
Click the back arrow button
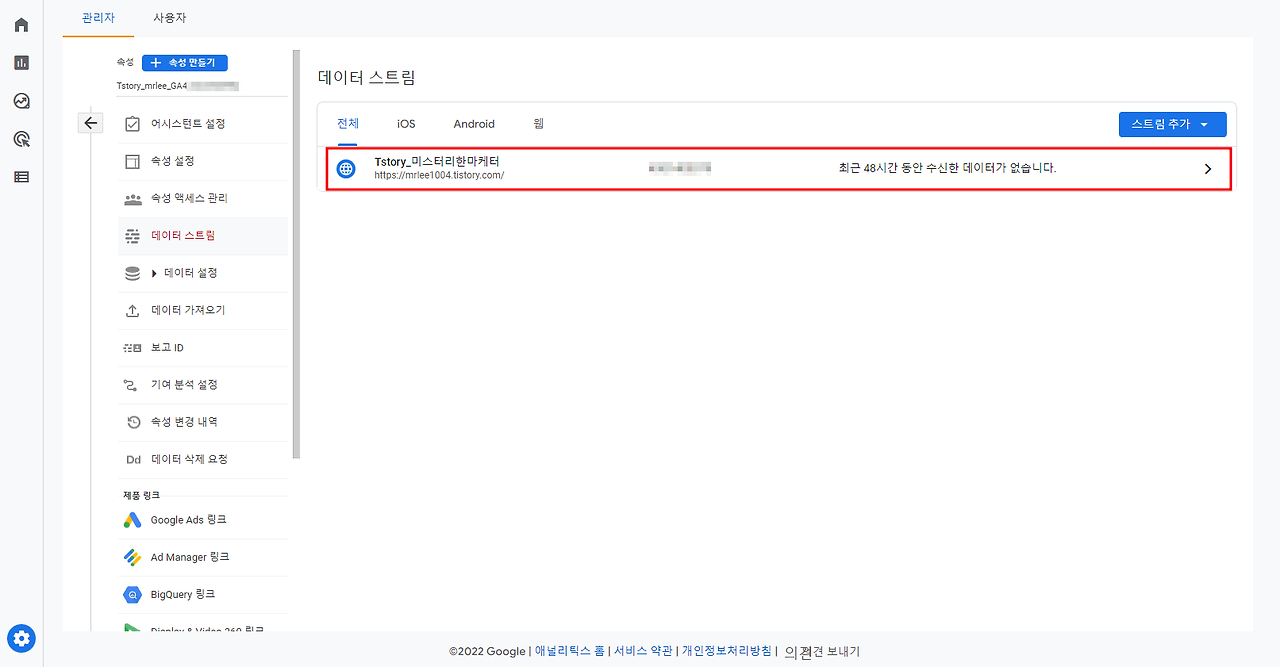pos(91,123)
